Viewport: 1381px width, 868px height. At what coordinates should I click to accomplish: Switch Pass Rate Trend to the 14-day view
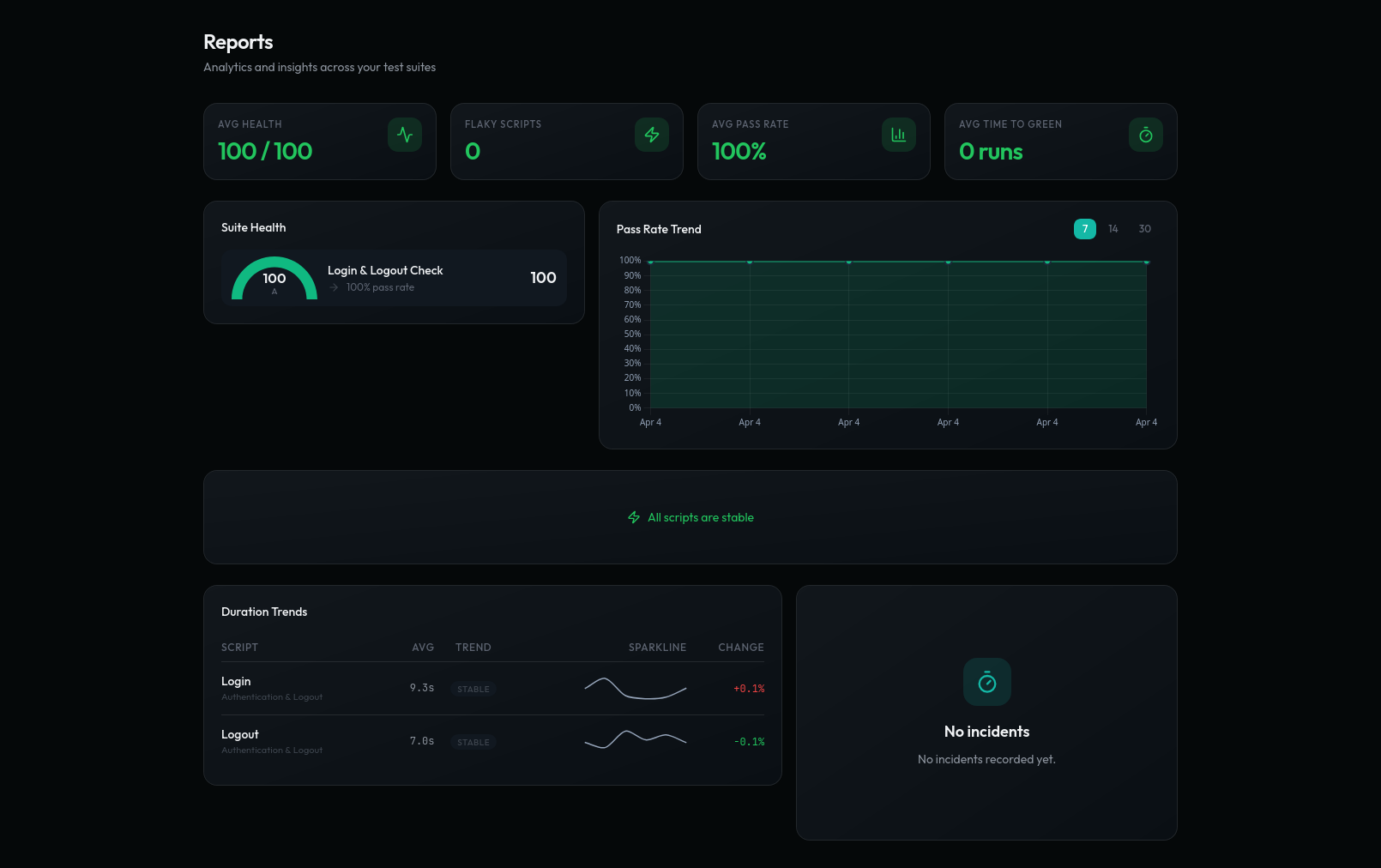pyautogui.click(x=1113, y=229)
